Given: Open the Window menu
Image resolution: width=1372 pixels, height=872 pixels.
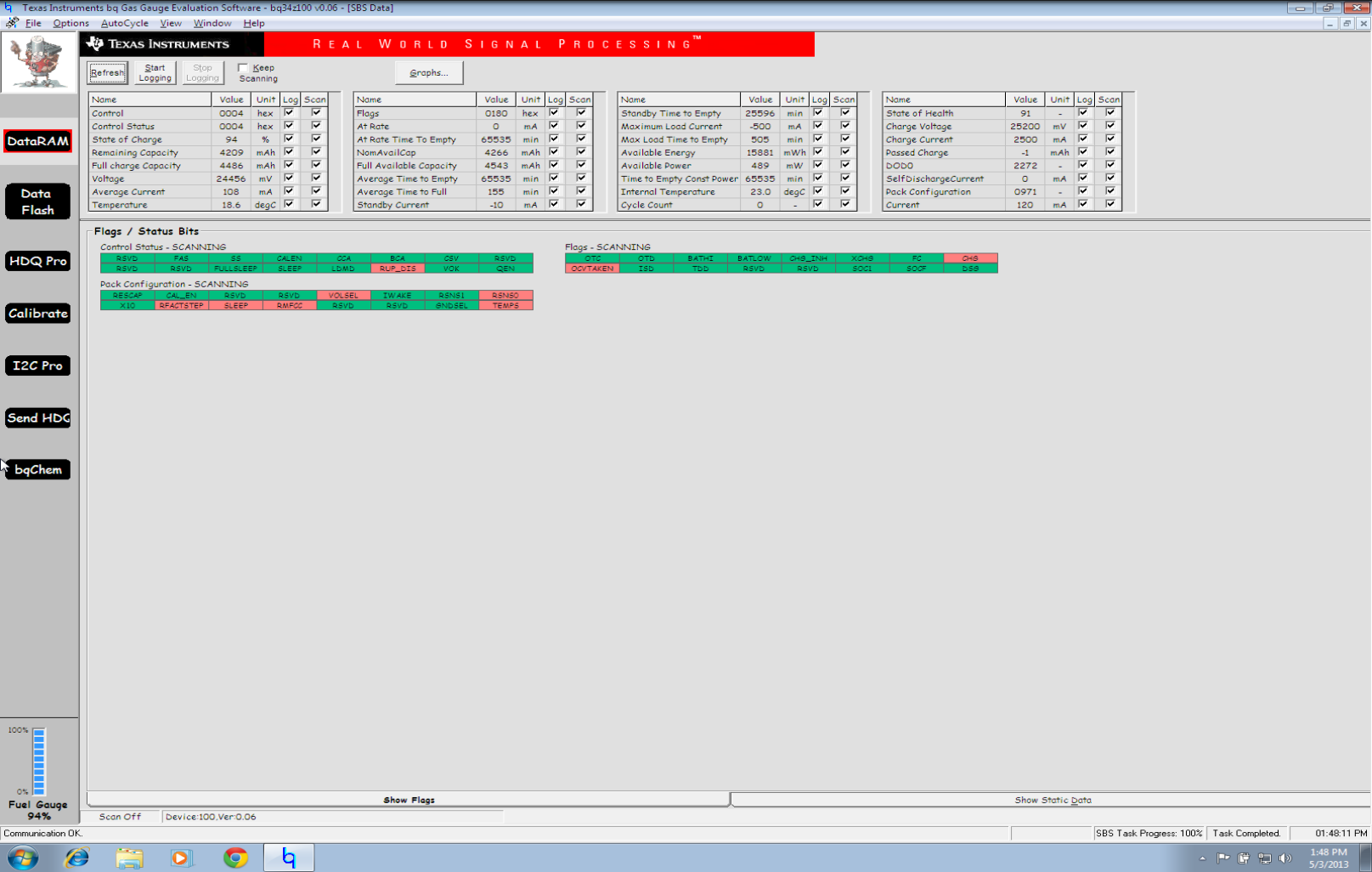Looking at the screenshot, I should (212, 23).
